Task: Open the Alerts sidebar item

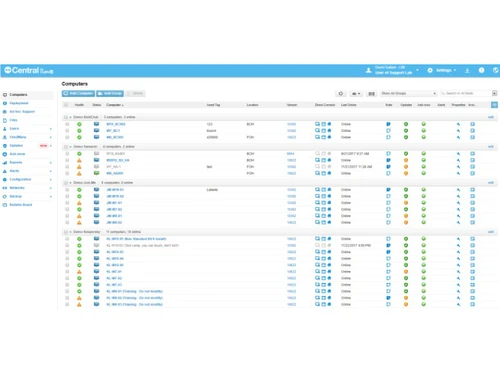Action: point(14,171)
